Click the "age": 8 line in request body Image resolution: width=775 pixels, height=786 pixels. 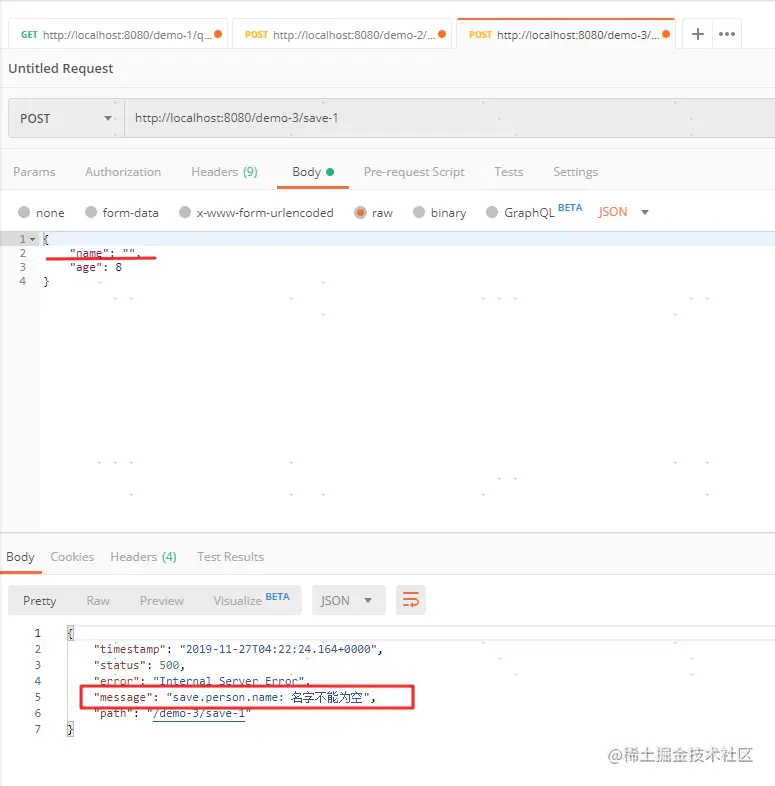point(96,267)
